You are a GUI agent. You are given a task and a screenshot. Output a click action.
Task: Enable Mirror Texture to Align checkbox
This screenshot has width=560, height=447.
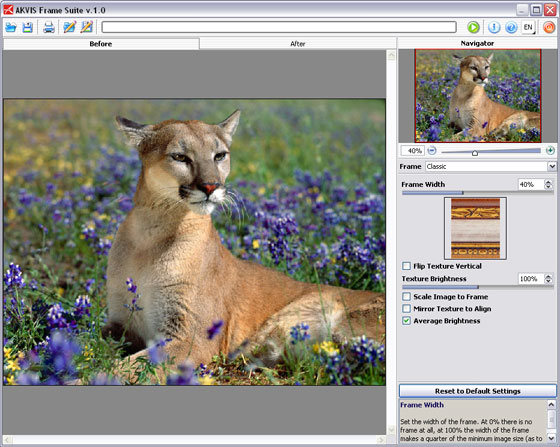coord(406,309)
